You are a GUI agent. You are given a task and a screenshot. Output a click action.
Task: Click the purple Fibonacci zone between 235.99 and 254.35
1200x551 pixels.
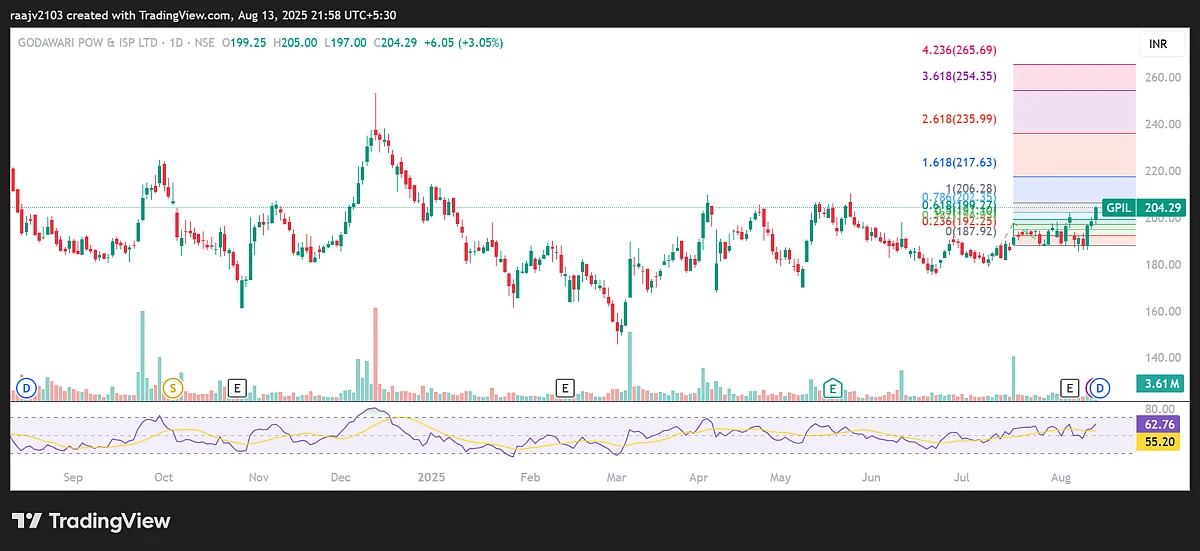pyautogui.click(x=1074, y=112)
